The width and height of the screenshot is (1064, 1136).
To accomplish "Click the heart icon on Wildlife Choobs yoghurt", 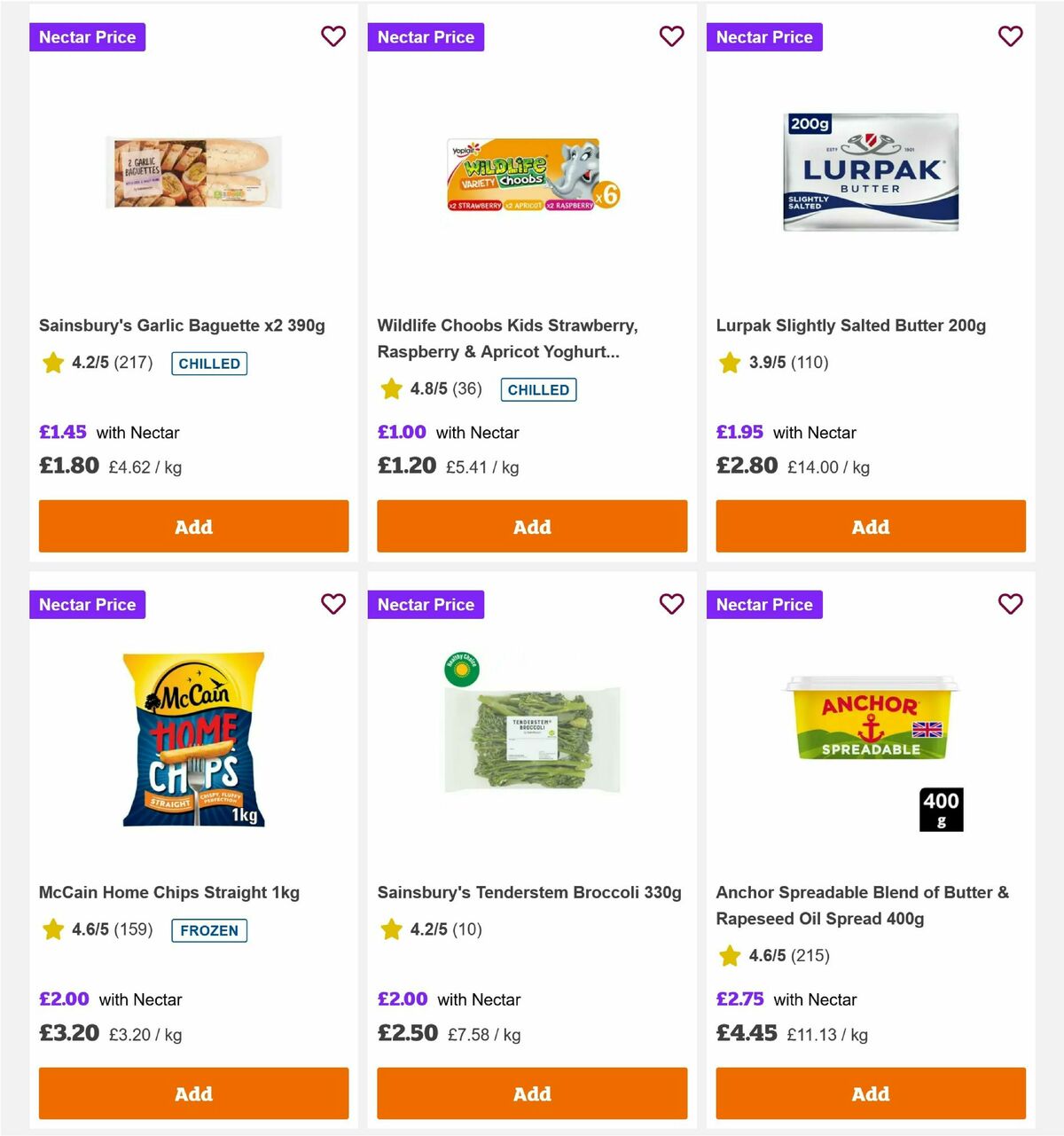I will [672, 36].
